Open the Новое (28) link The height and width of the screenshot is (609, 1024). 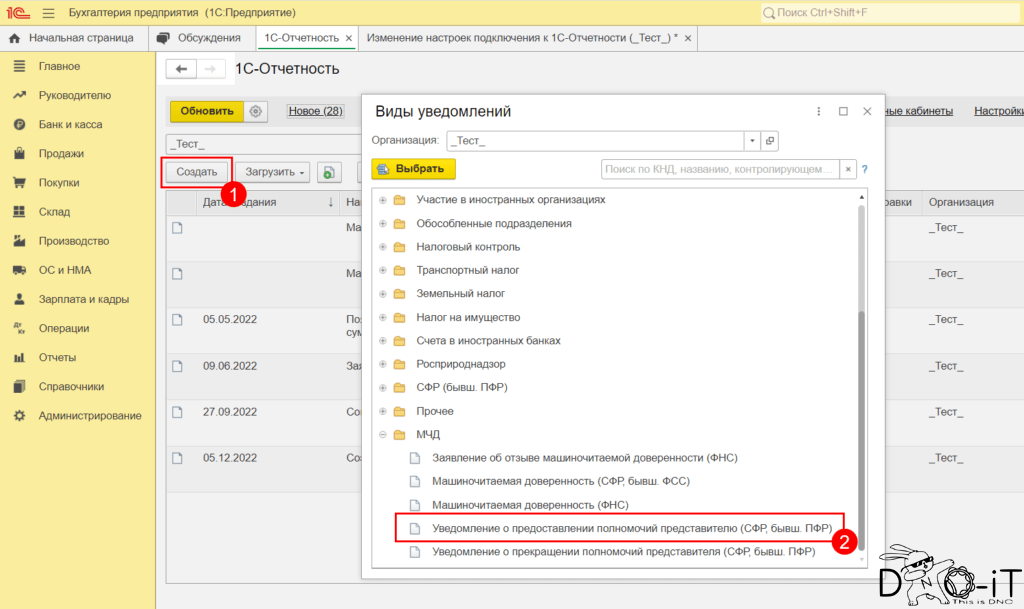tap(315, 111)
